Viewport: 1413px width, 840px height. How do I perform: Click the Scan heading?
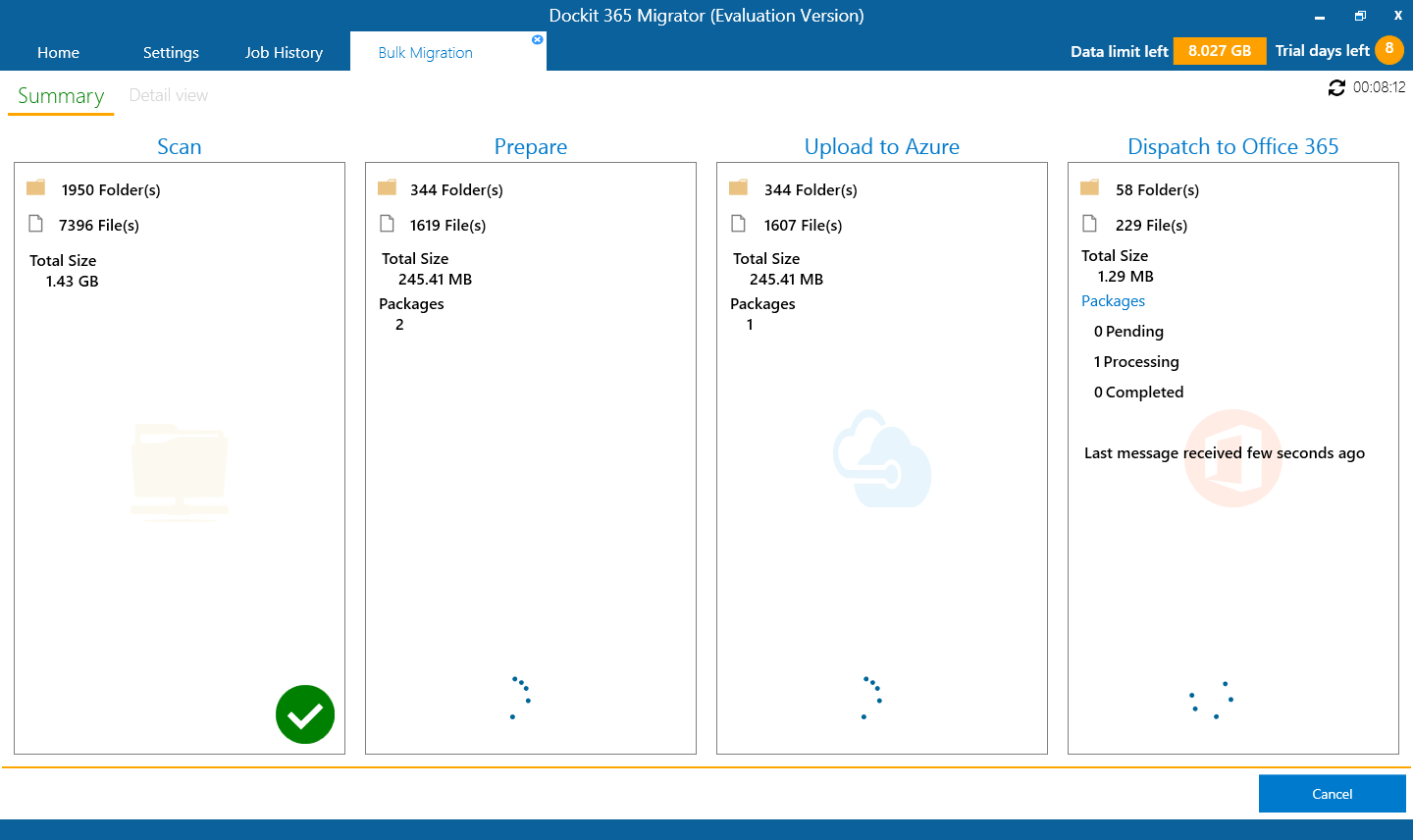(x=180, y=146)
